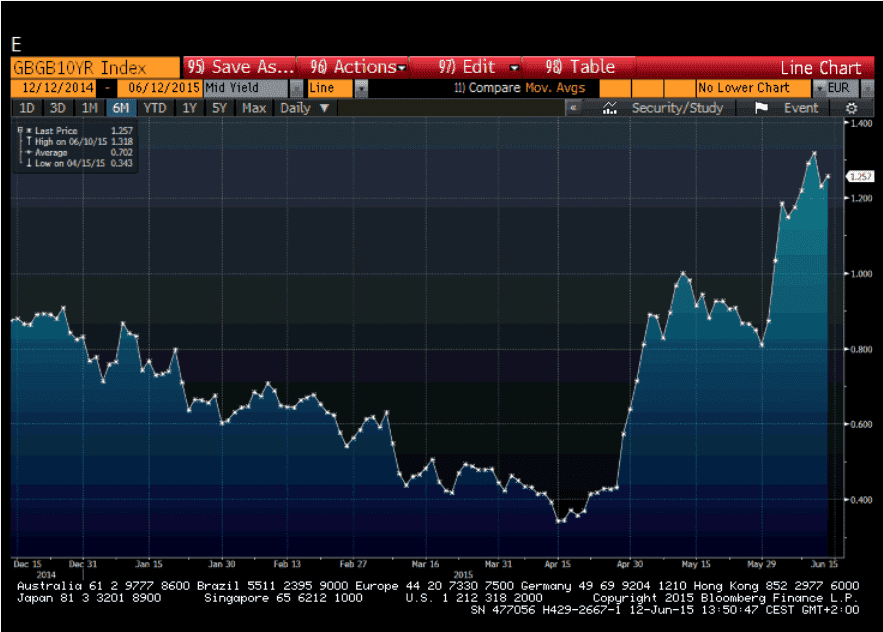
Task: Click the Security/Study chart icon
Action: point(609,108)
